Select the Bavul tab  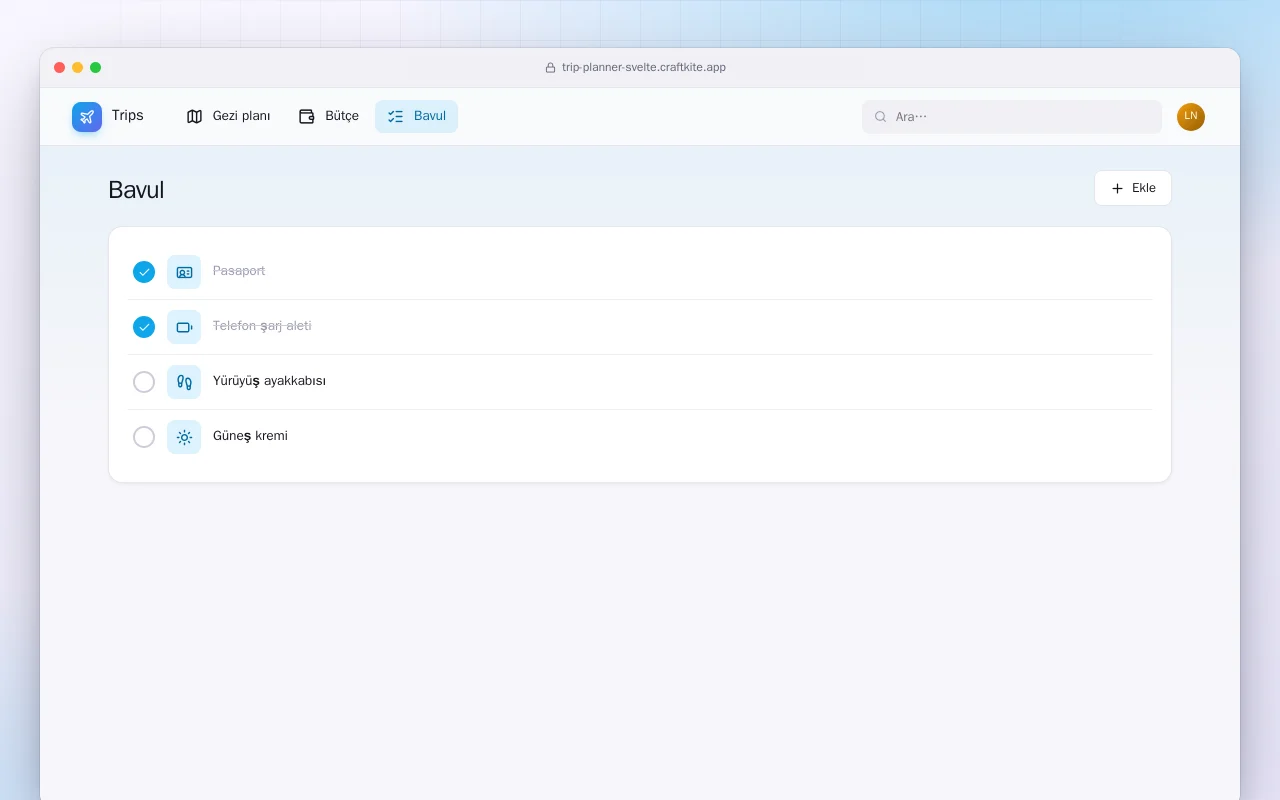point(416,117)
